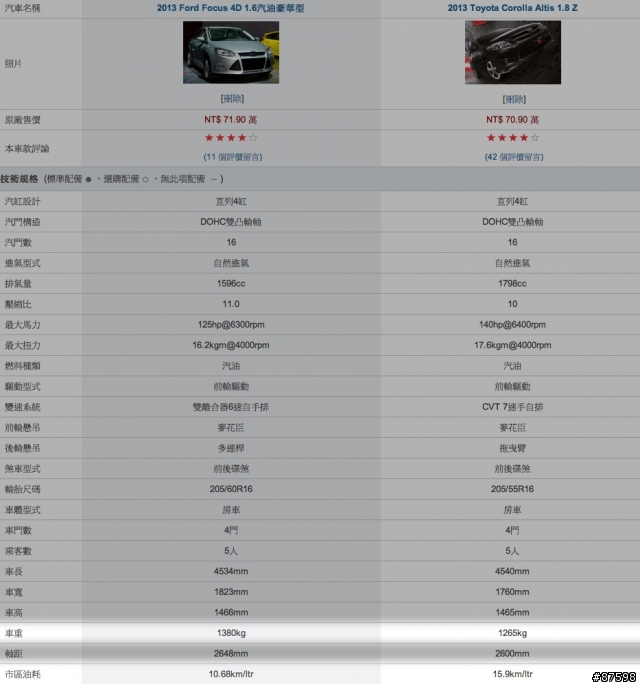Click the 雙離合器6速自手排 transmission value
Image resolution: width=640 pixels, height=685 pixels.
pos(231,407)
